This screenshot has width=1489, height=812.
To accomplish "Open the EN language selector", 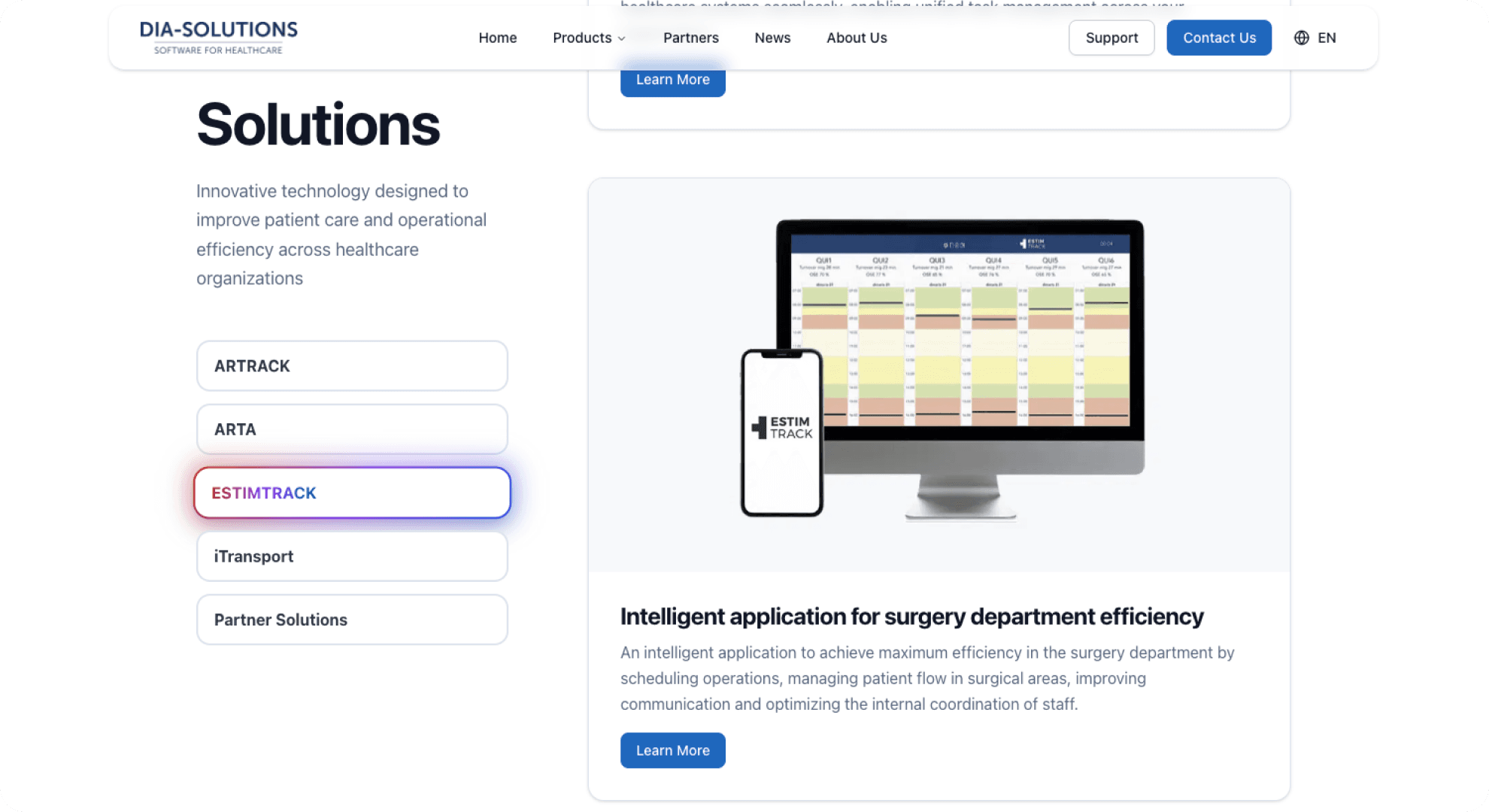I will [x=1327, y=38].
